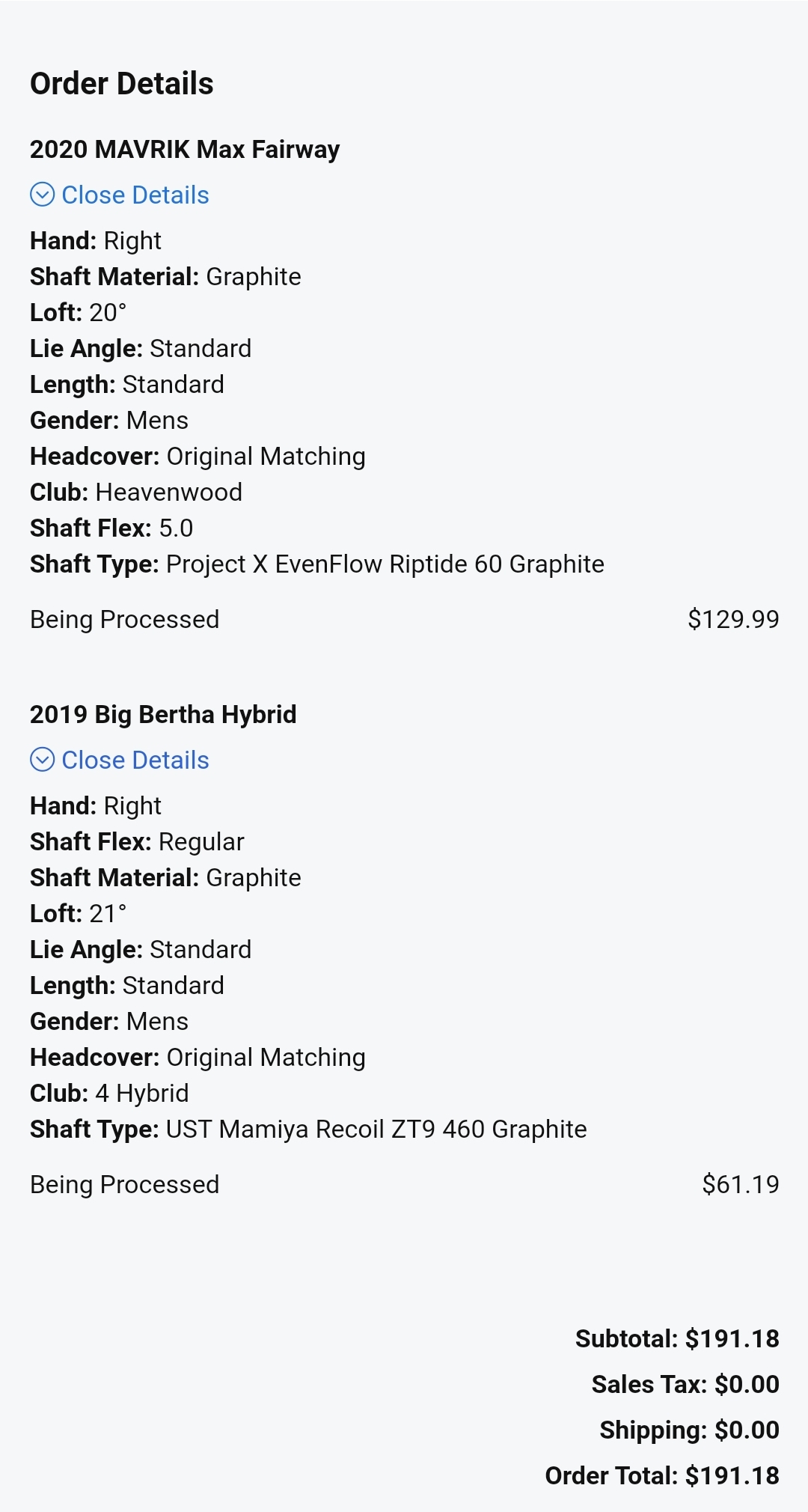Collapse details for 2020 MAVRIK Max Fairway
Image resolution: width=808 pixels, height=1512 pixels.
[135, 195]
